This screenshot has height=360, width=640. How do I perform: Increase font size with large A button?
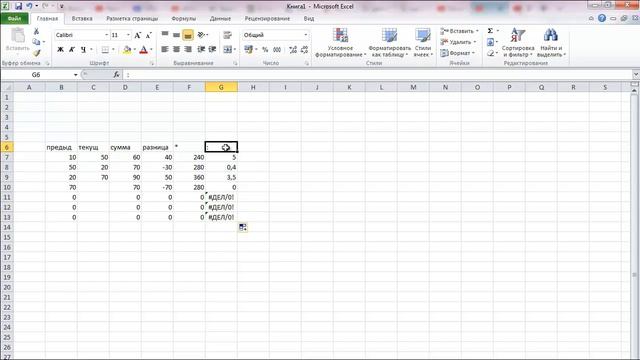click(138, 36)
